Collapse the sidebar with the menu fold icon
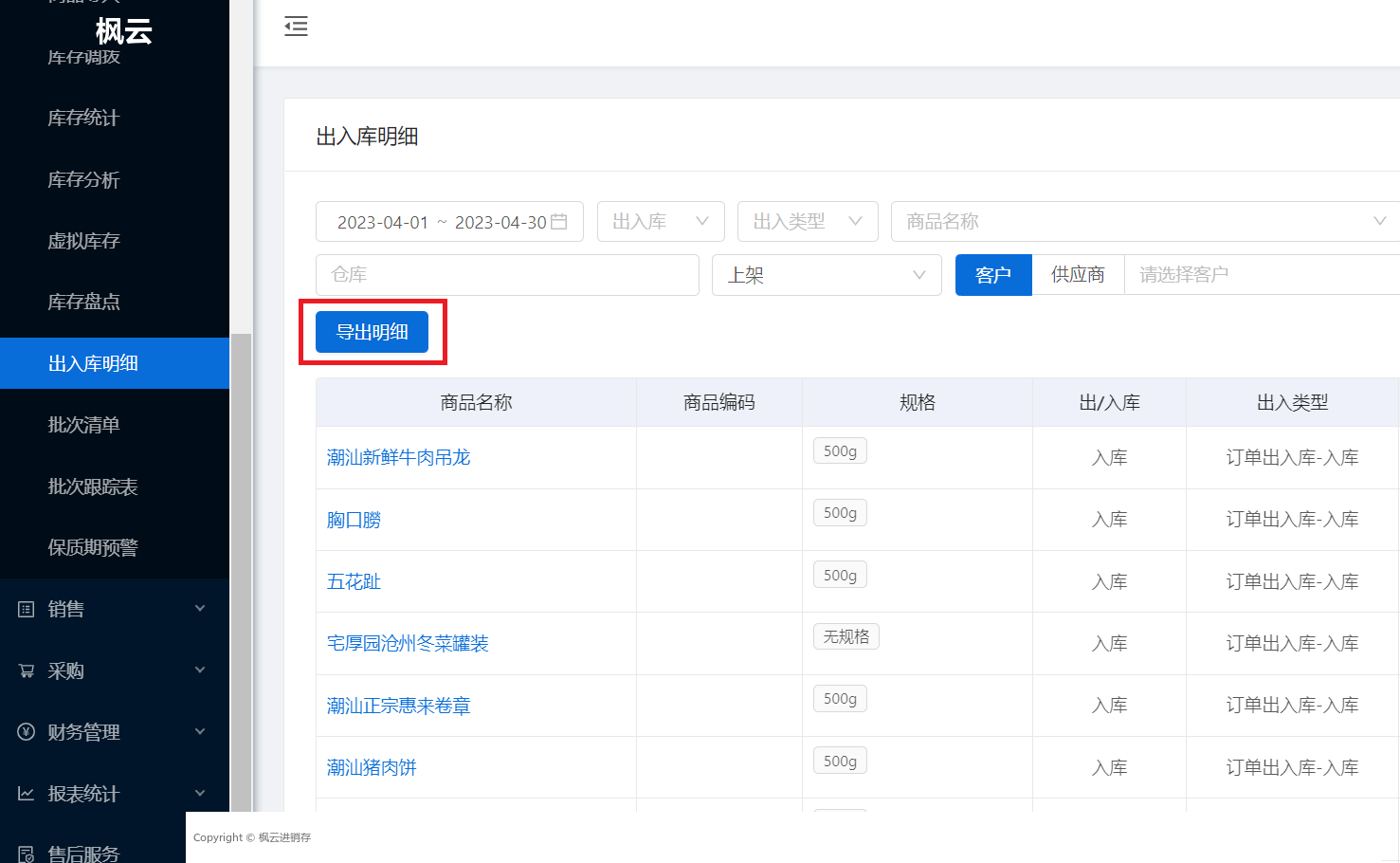This screenshot has width=1400, height=863. coord(296,27)
